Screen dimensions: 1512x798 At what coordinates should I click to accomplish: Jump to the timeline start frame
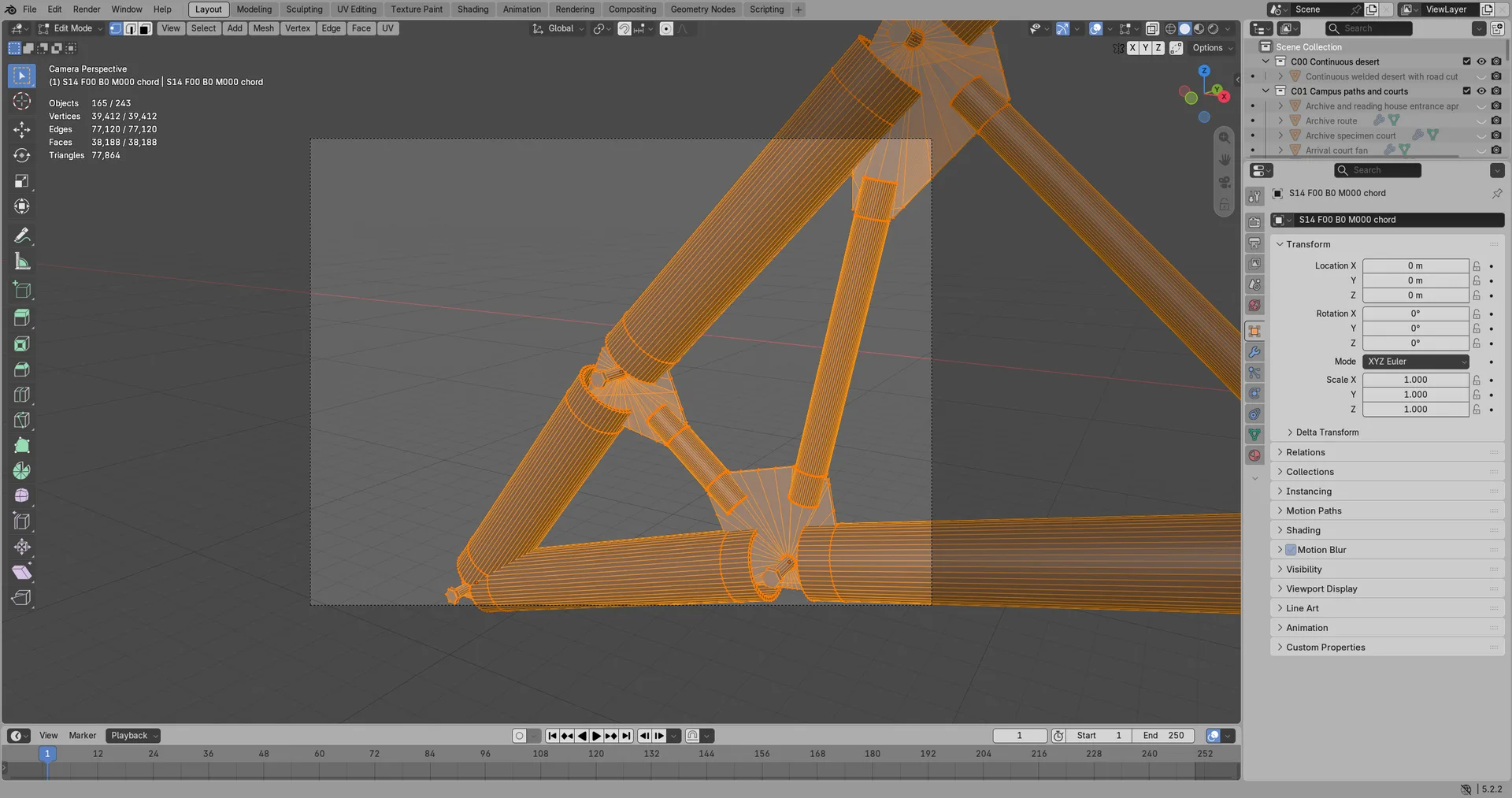pyautogui.click(x=553, y=736)
